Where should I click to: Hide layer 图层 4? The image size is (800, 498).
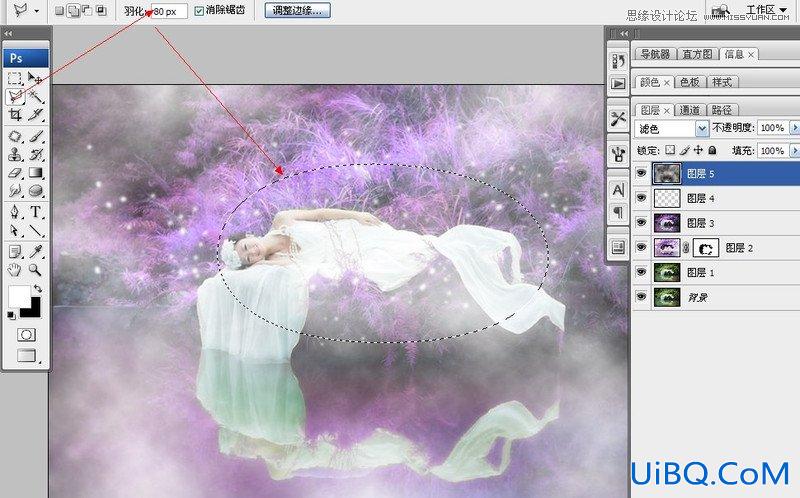[x=641, y=198]
